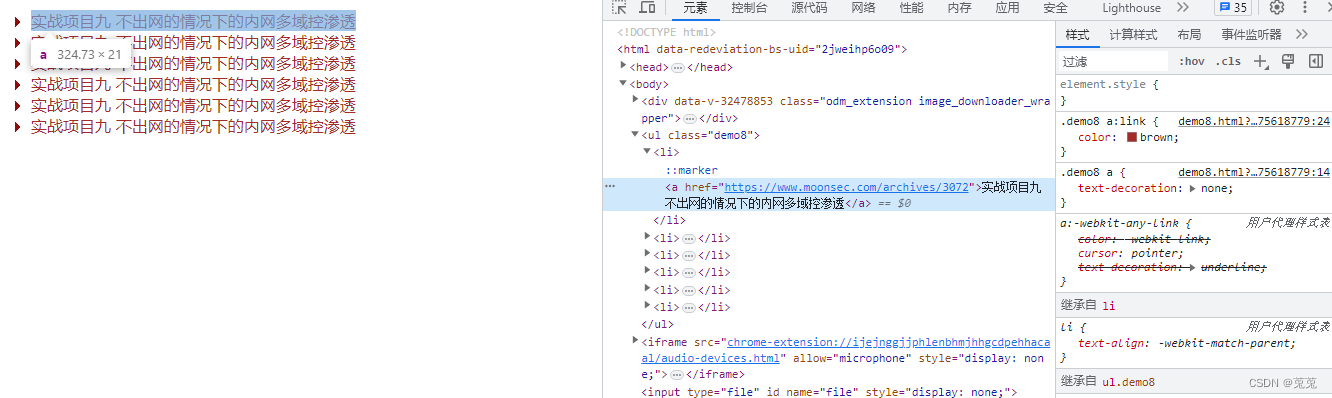Click li in 继承自 li header

(1108, 306)
